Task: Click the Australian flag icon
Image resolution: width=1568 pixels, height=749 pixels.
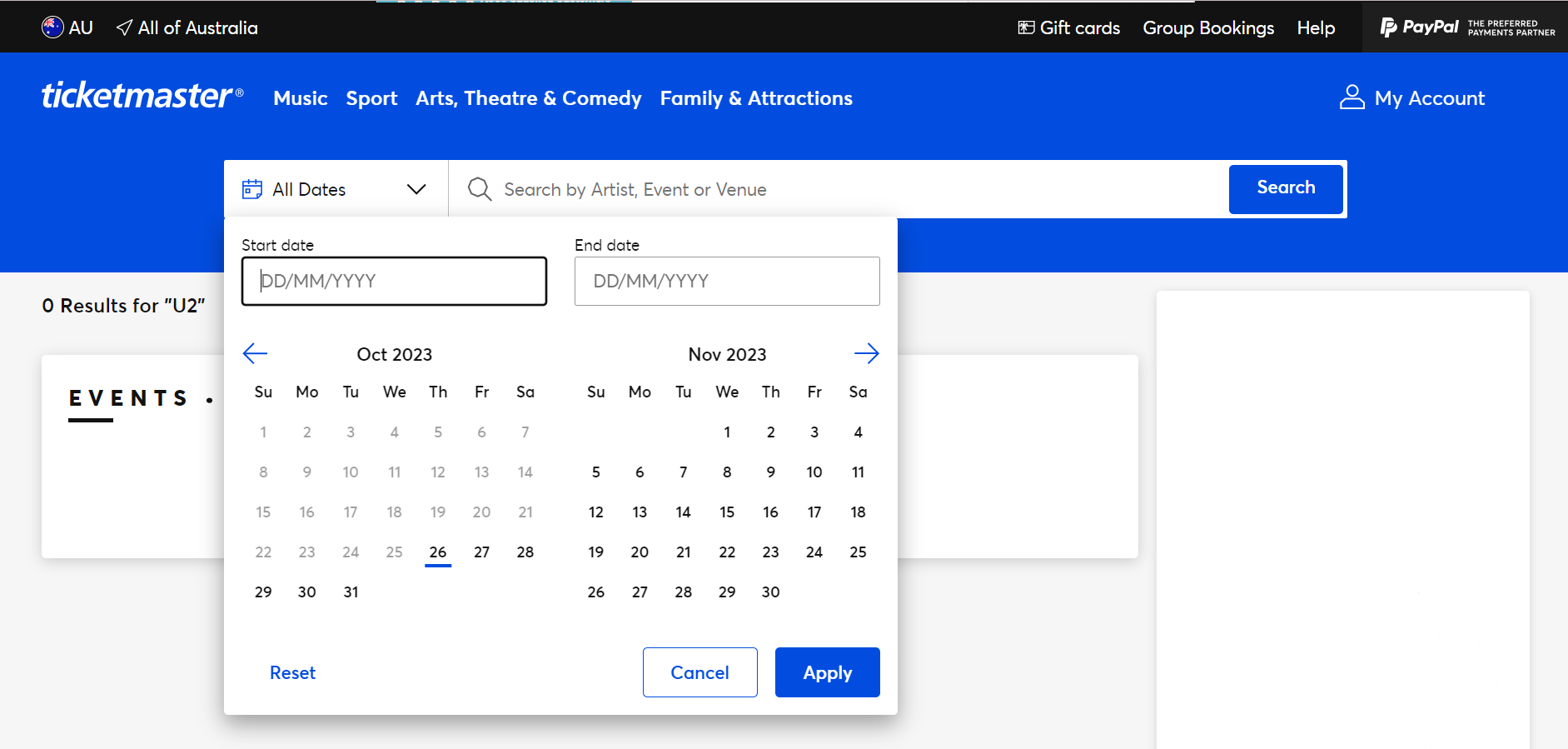Action: pos(52,27)
